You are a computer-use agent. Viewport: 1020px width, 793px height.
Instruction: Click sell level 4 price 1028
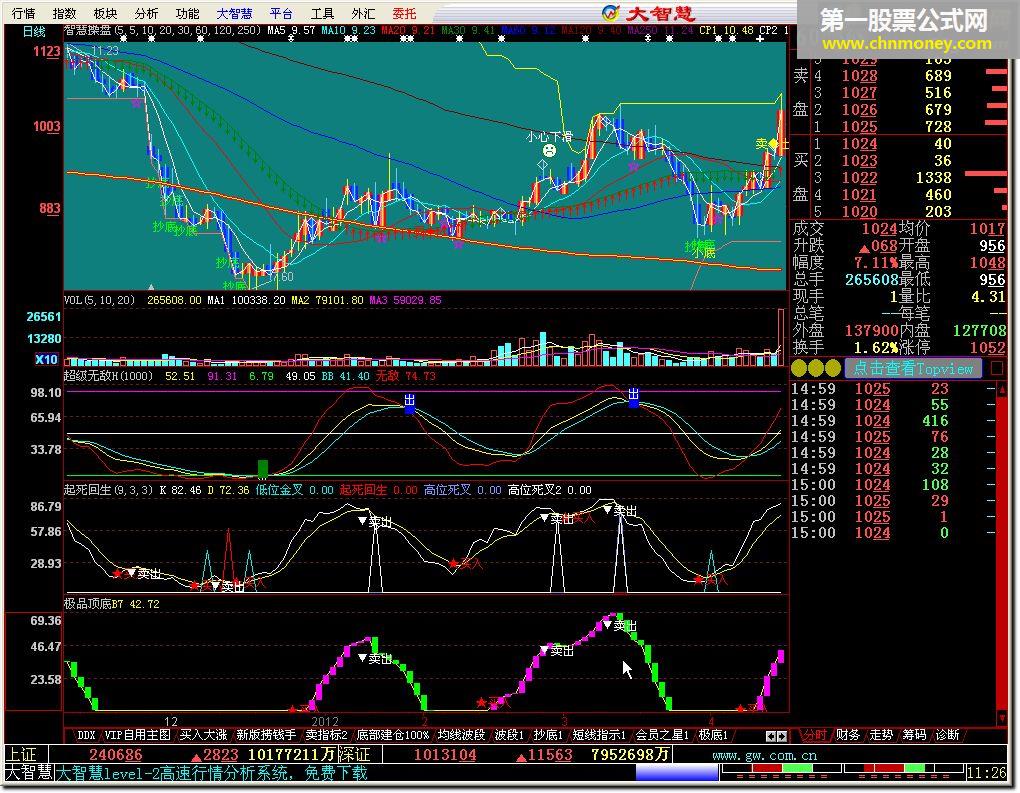pyautogui.click(x=859, y=76)
